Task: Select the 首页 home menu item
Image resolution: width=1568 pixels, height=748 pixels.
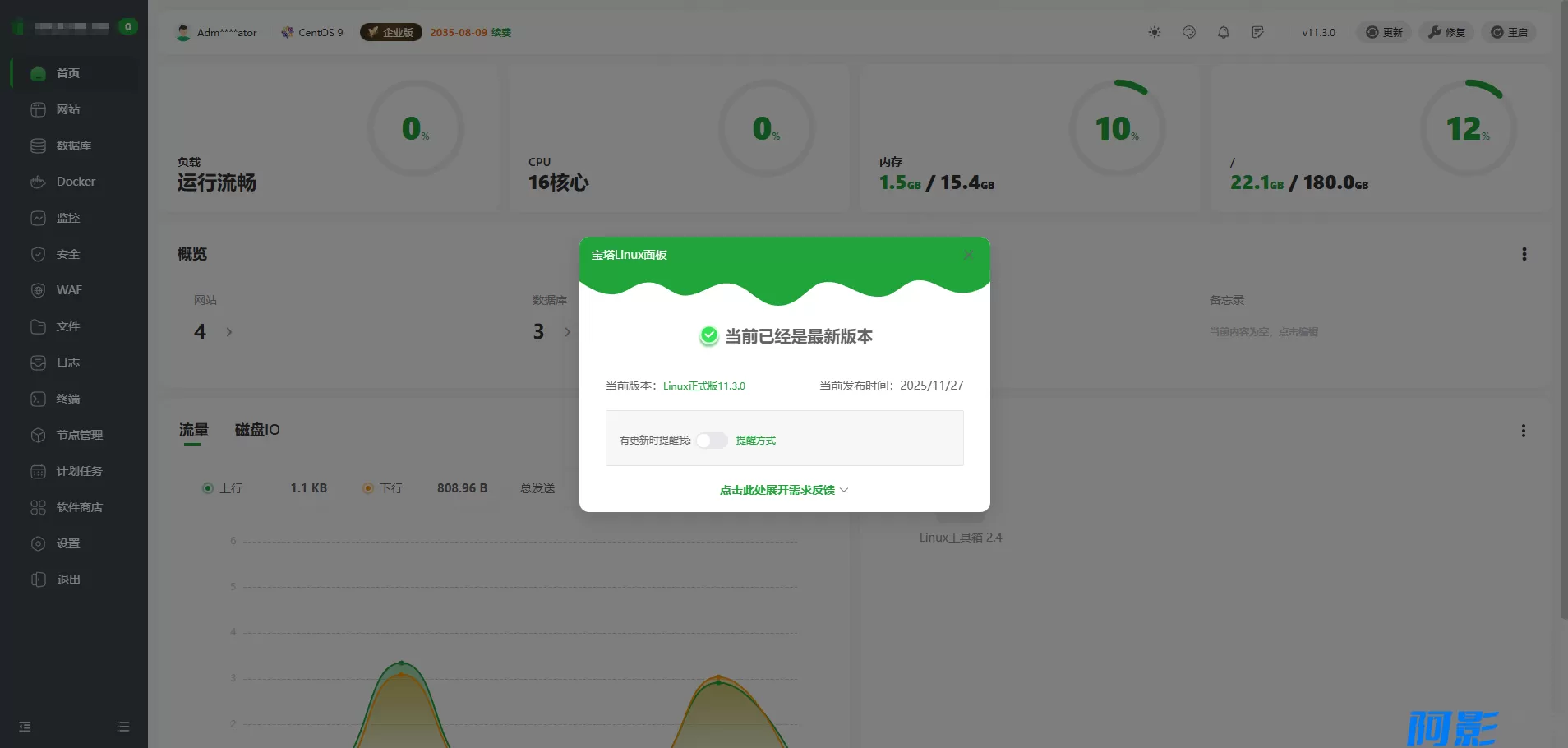Action: (67, 73)
